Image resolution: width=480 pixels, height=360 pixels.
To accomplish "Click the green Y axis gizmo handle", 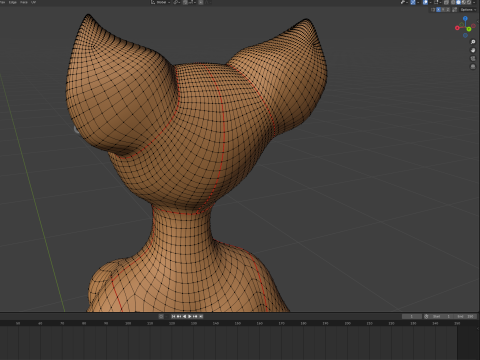I will coord(469,29).
